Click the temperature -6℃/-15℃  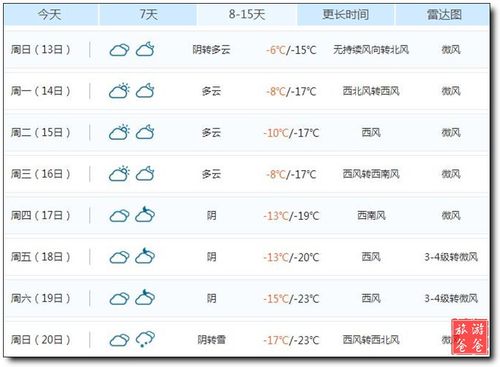pos(291,50)
